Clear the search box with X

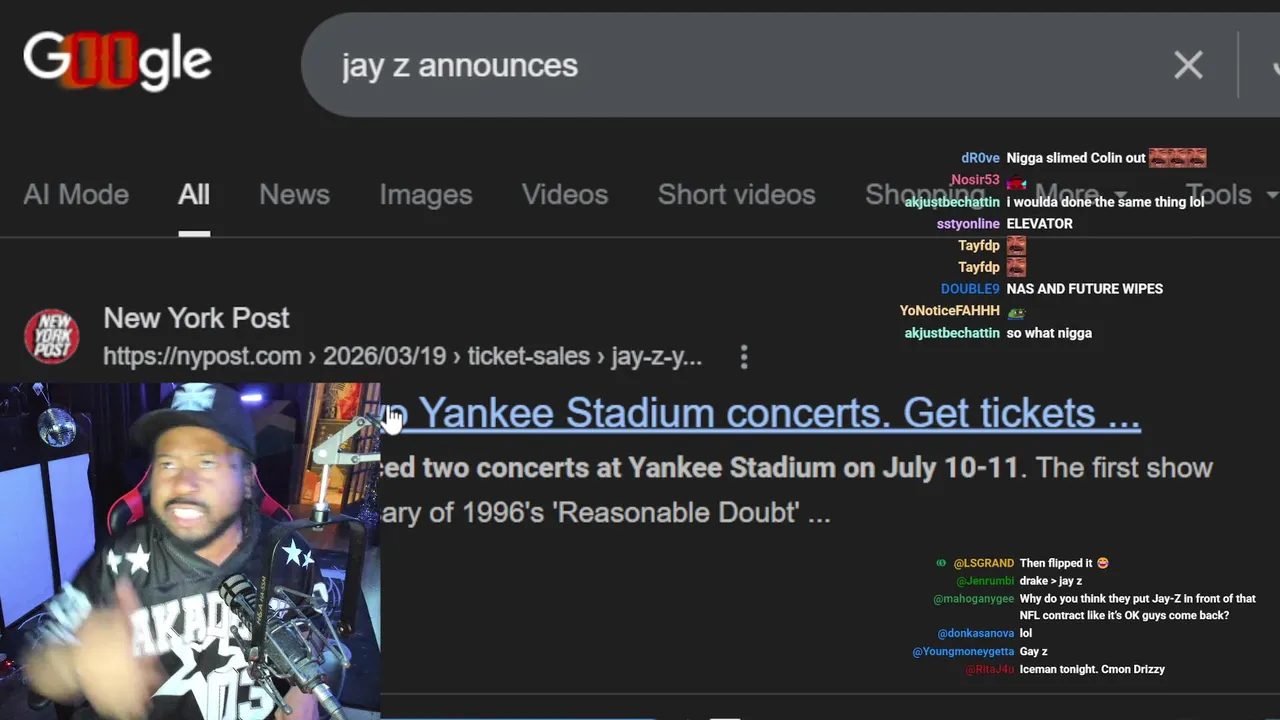tap(1188, 65)
